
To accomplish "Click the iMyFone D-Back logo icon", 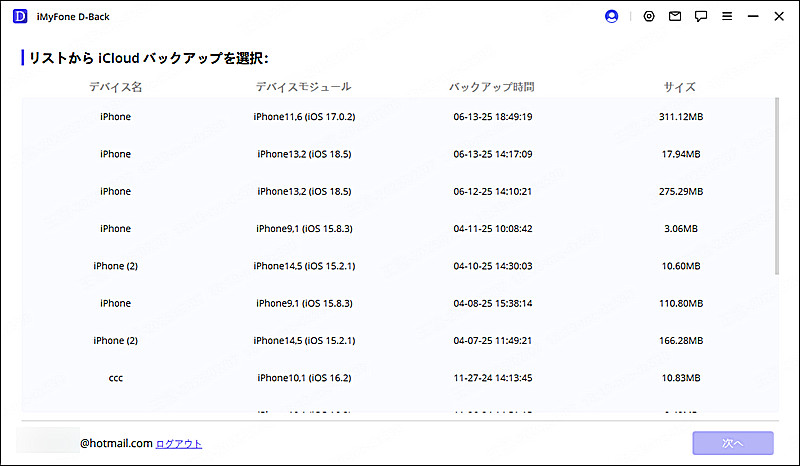I will (20, 16).
